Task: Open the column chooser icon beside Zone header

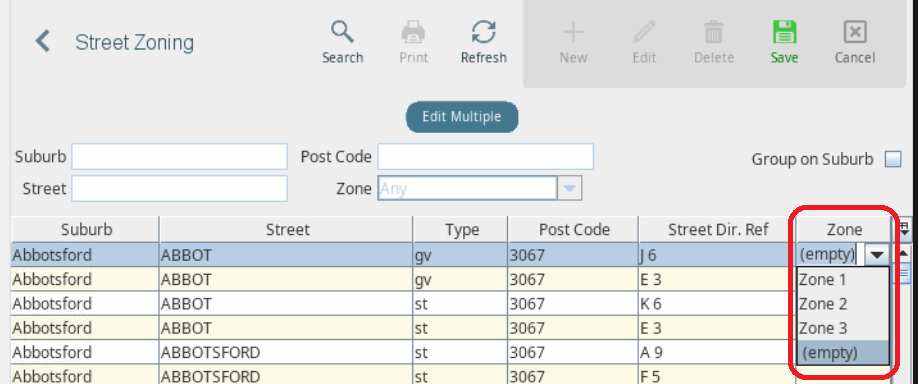Action: [x=904, y=229]
